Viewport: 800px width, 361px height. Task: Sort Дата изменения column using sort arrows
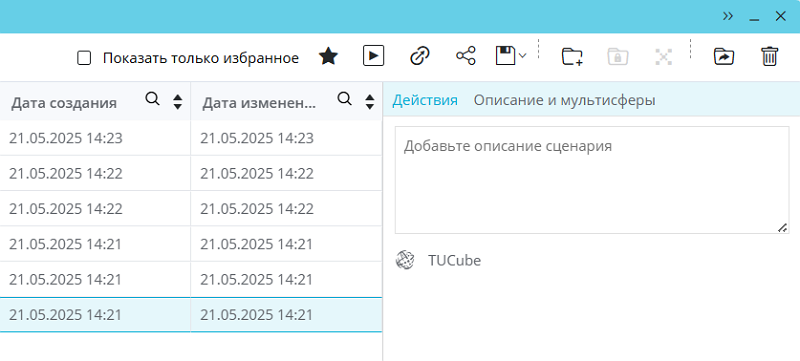pyautogui.click(x=370, y=102)
